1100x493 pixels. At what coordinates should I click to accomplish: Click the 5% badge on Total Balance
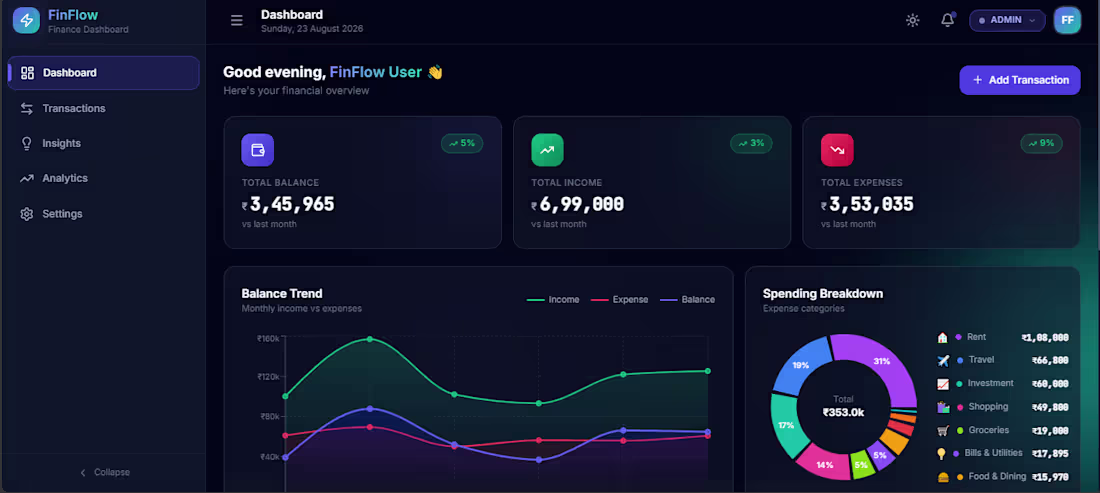pos(462,143)
